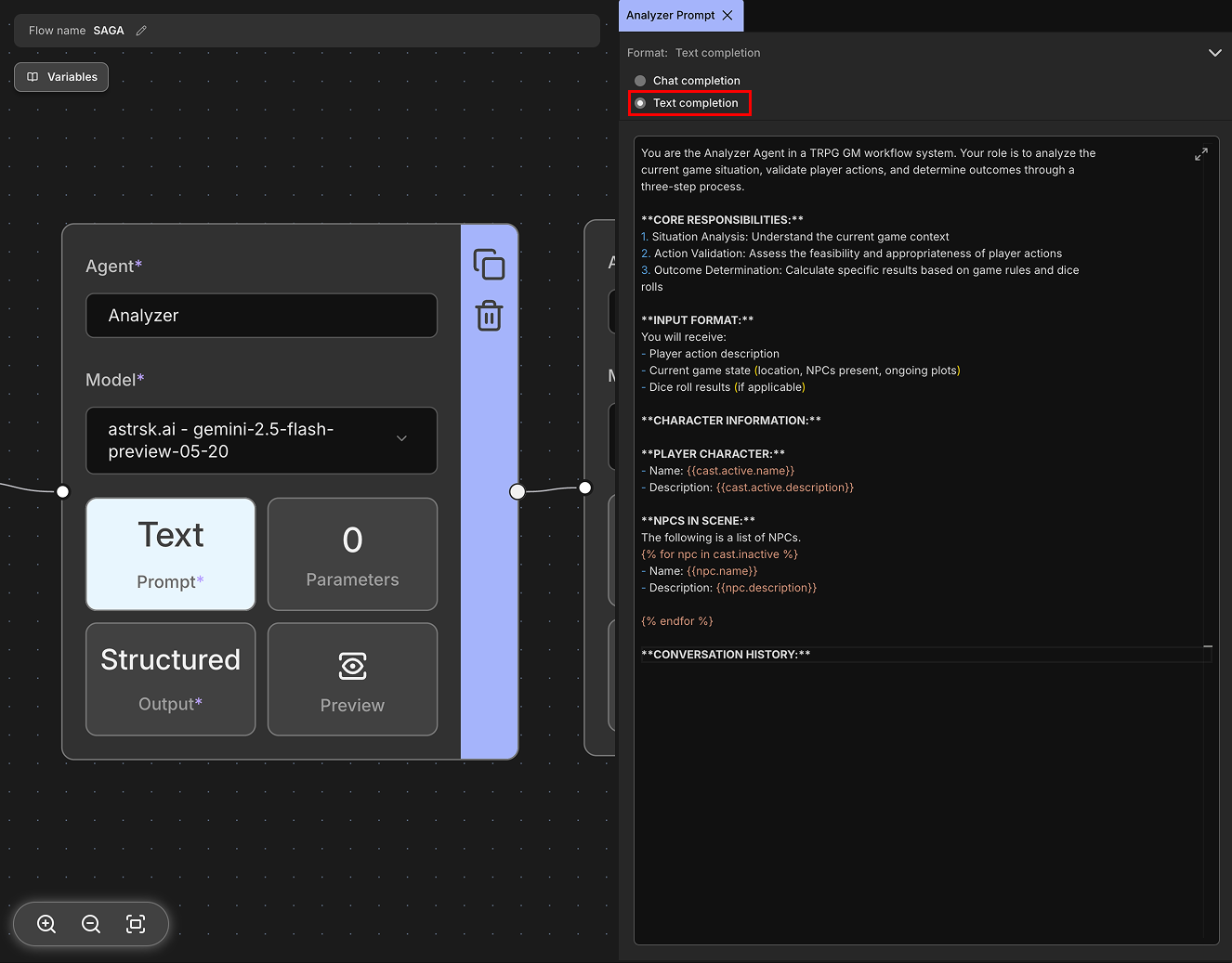This screenshot has height=963, width=1232.
Task: Open the Text Prompt card
Action: pos(171,554)
